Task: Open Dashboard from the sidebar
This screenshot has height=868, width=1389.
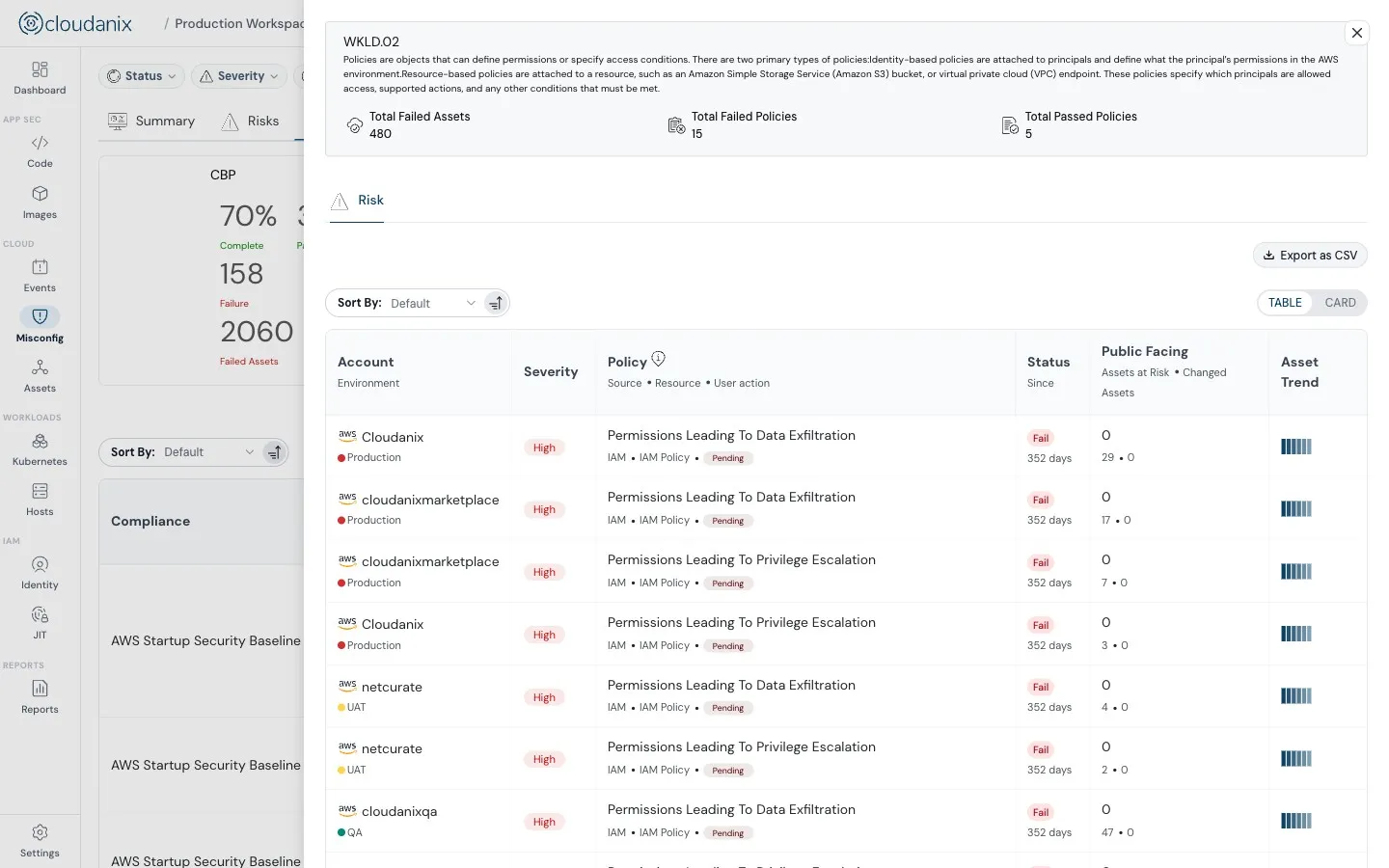Action: pyautogui.click(x=40, y=77)
